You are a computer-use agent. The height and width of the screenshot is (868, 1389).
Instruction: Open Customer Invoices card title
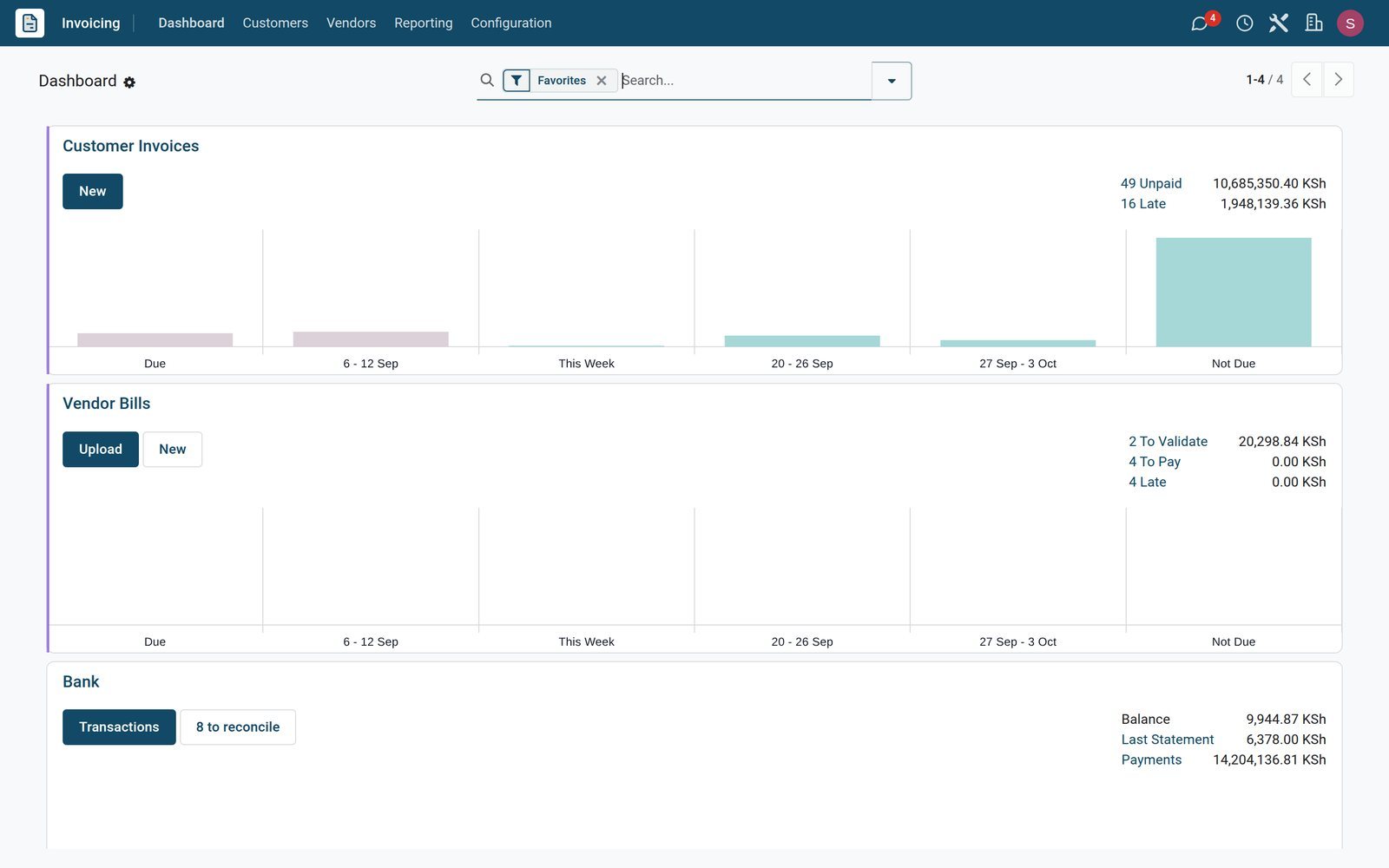131,147
